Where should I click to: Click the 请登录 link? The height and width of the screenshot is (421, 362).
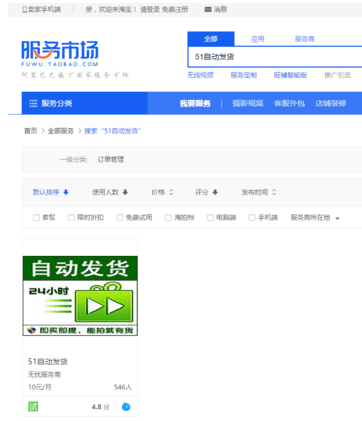coord(150,10)
